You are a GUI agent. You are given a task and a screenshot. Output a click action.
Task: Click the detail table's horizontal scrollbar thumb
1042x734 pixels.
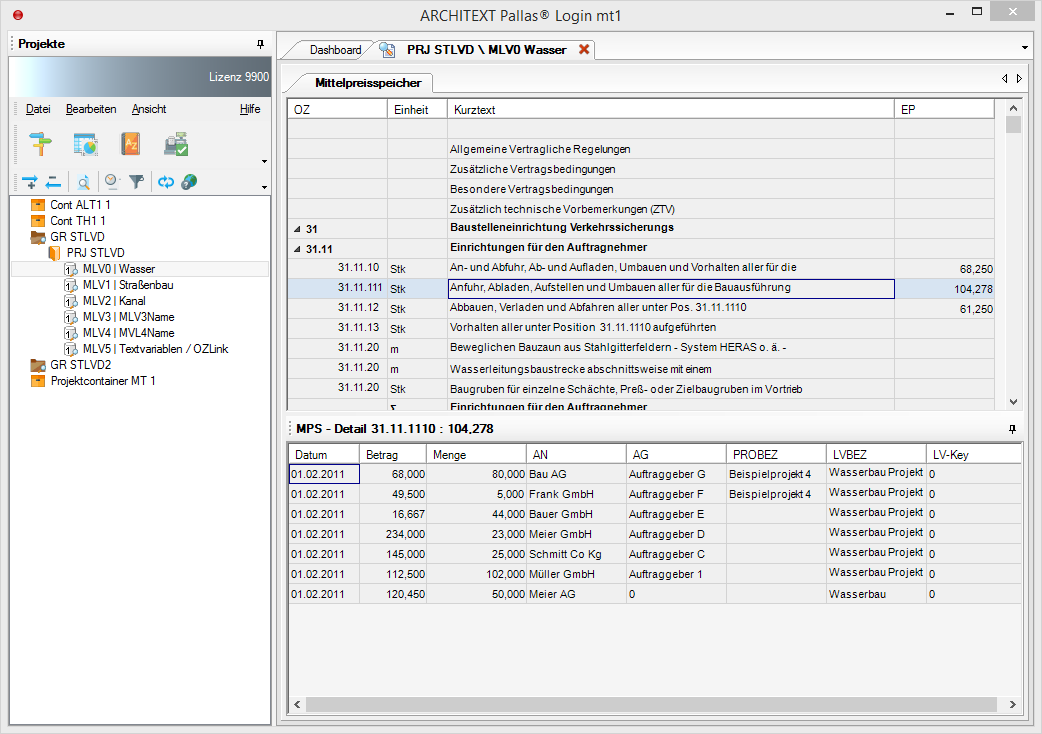click(x=651, y=704)
